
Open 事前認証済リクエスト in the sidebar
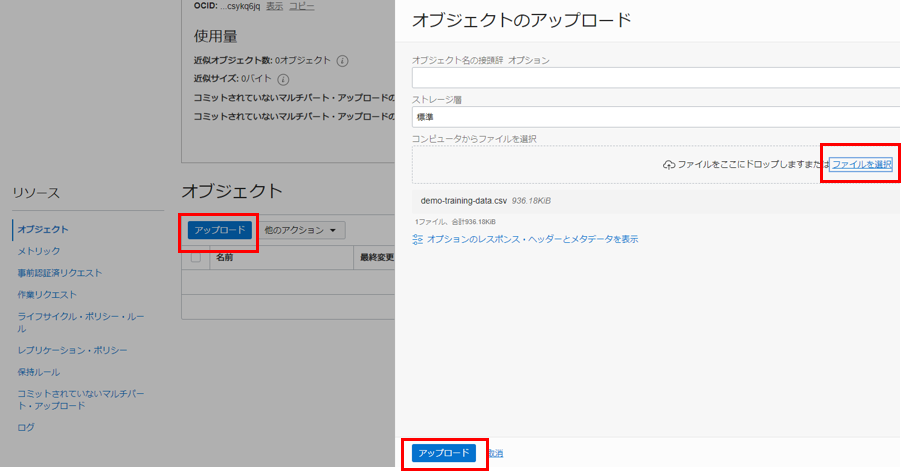point(60,273)
